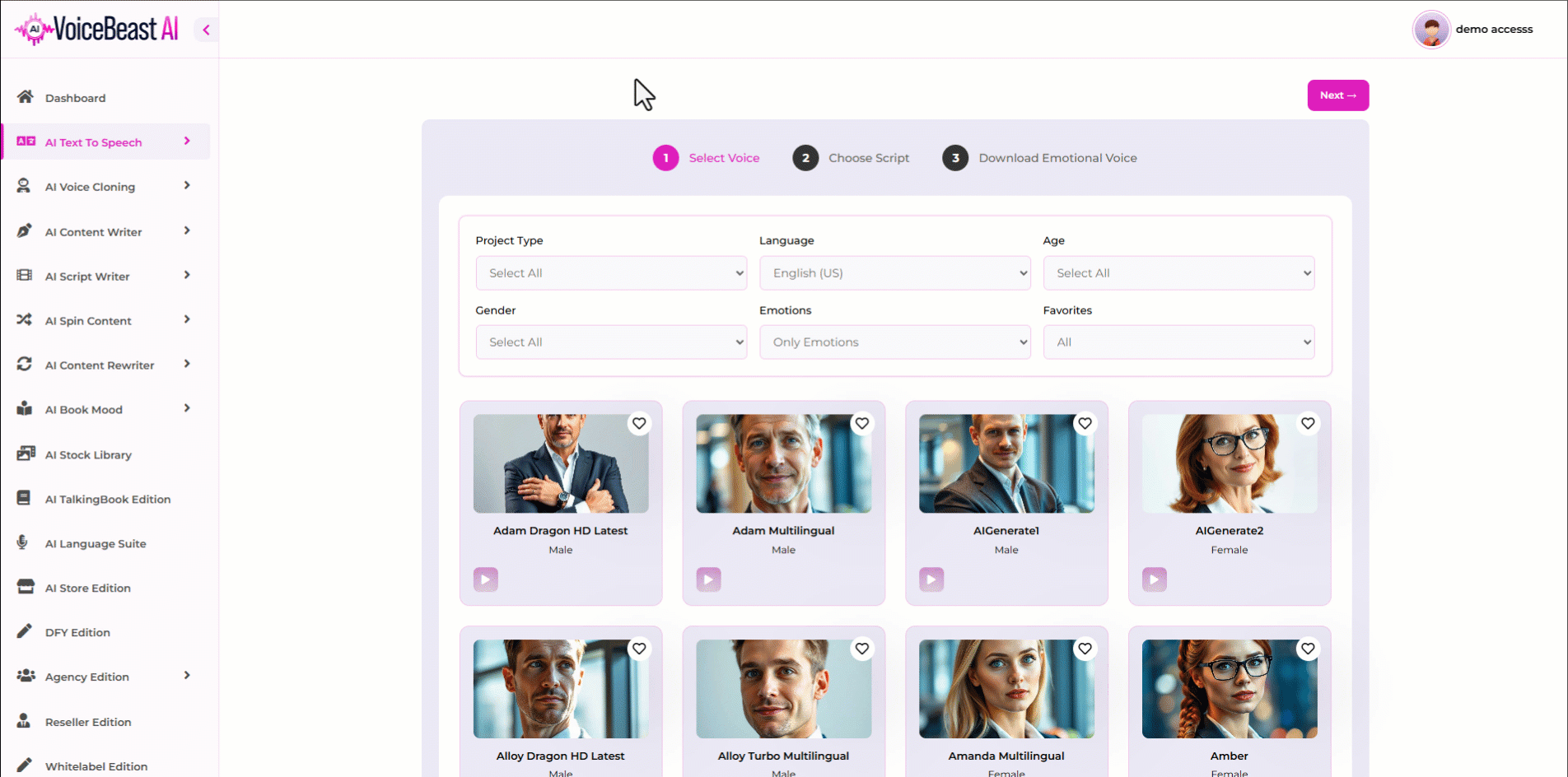Click the AI Language Suite microphone icon
This screenshot has width=1568, height=777.
tap(22, 542)
